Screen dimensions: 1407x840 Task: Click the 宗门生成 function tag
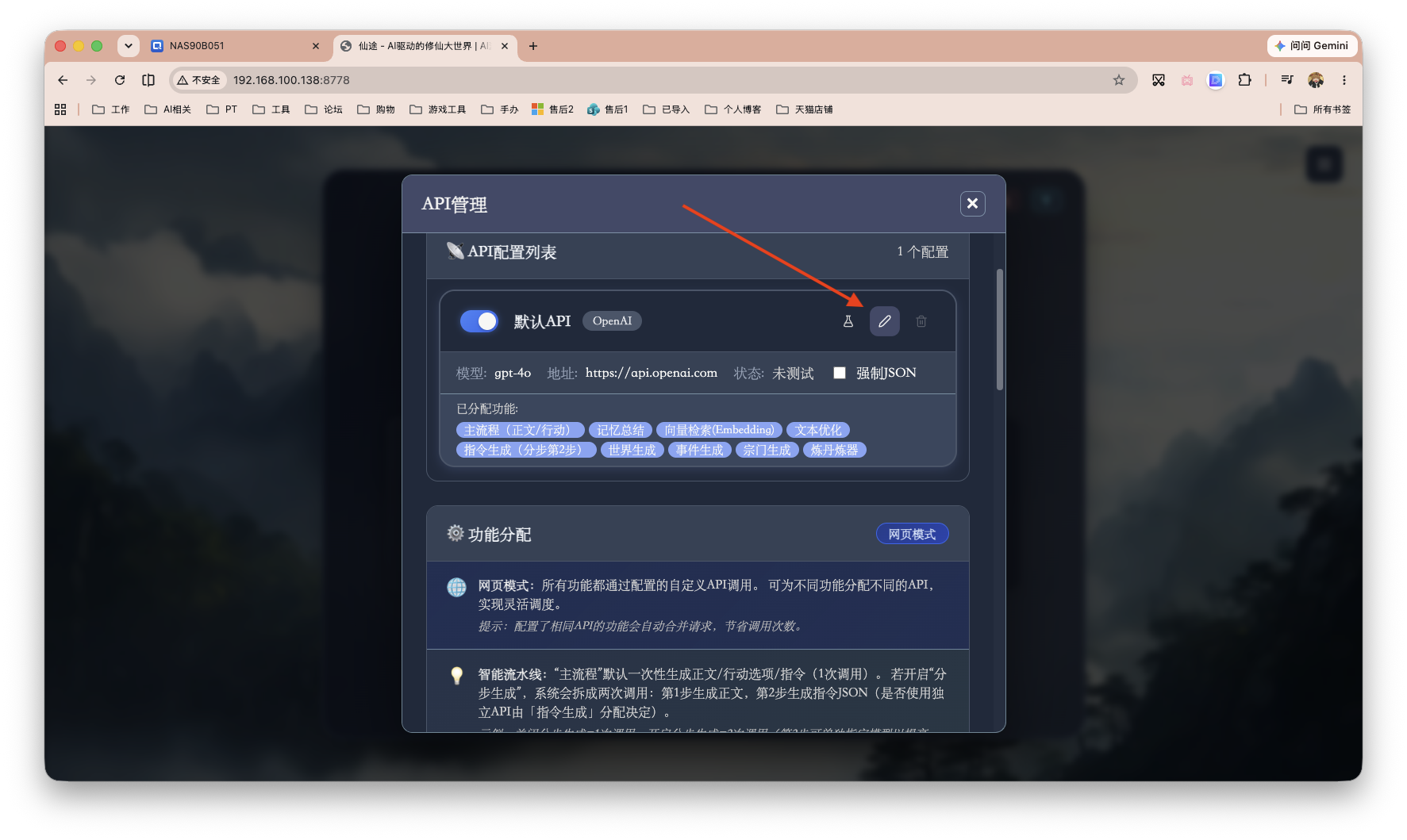(x=767, y=450)
